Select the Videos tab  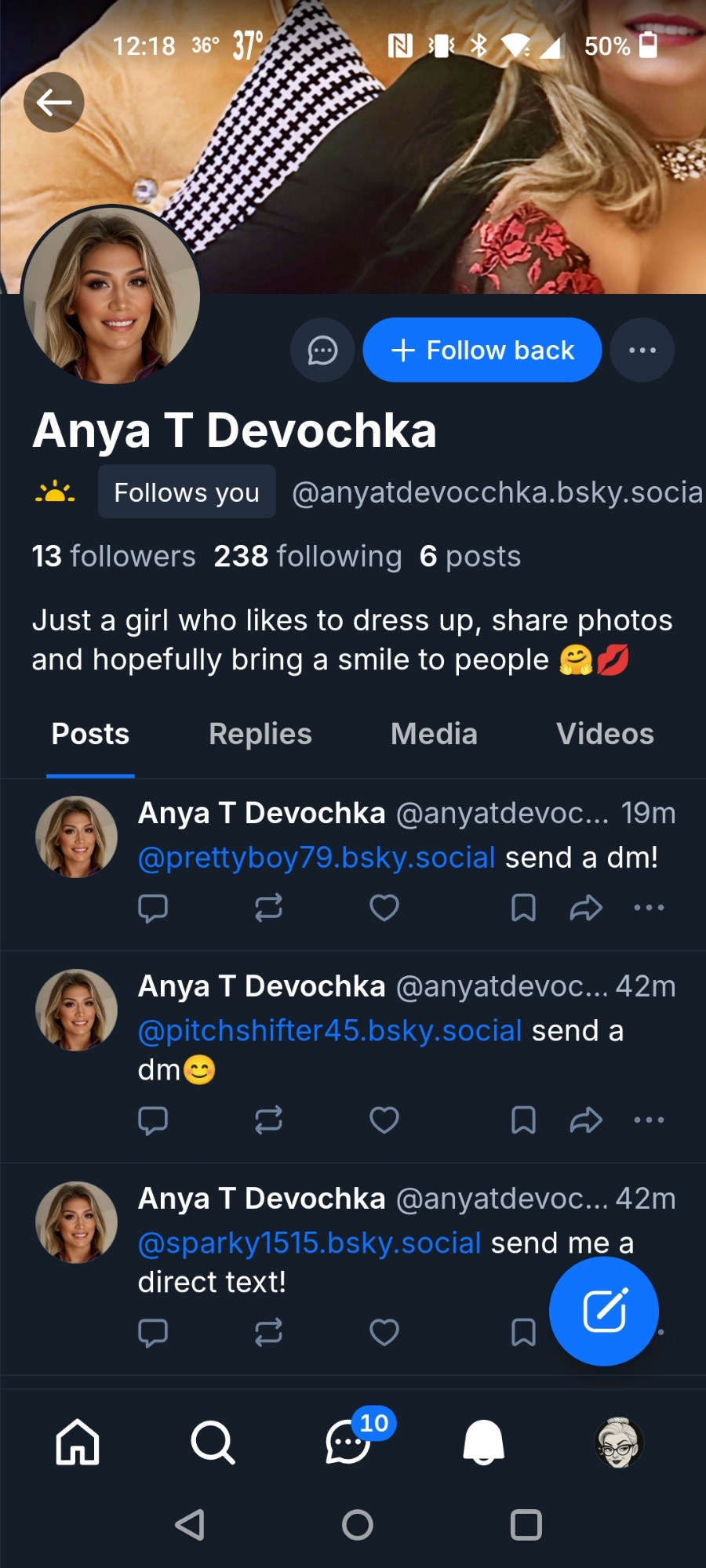point(605,734)
